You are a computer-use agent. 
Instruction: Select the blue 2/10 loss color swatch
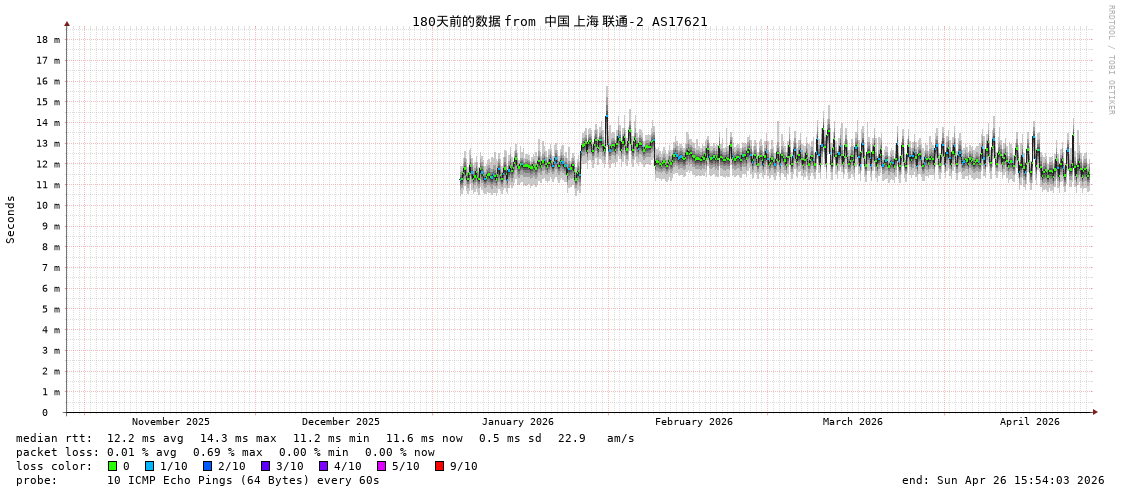pos(207,466)
